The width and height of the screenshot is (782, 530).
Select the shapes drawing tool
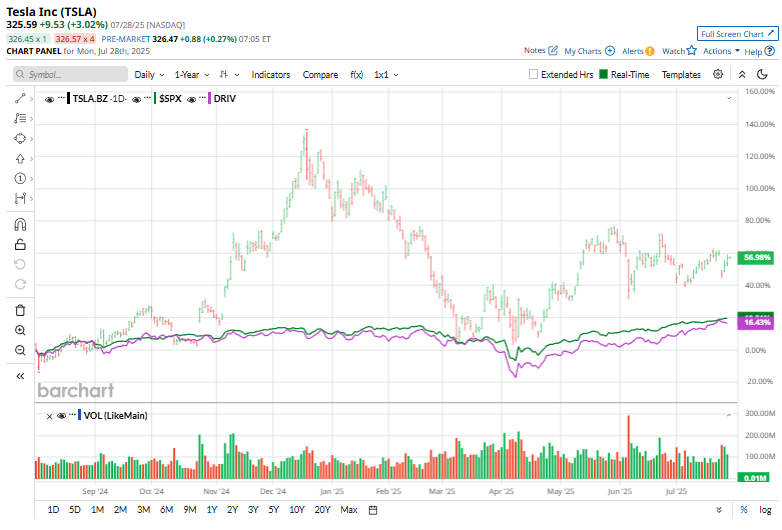click(20, 139)
